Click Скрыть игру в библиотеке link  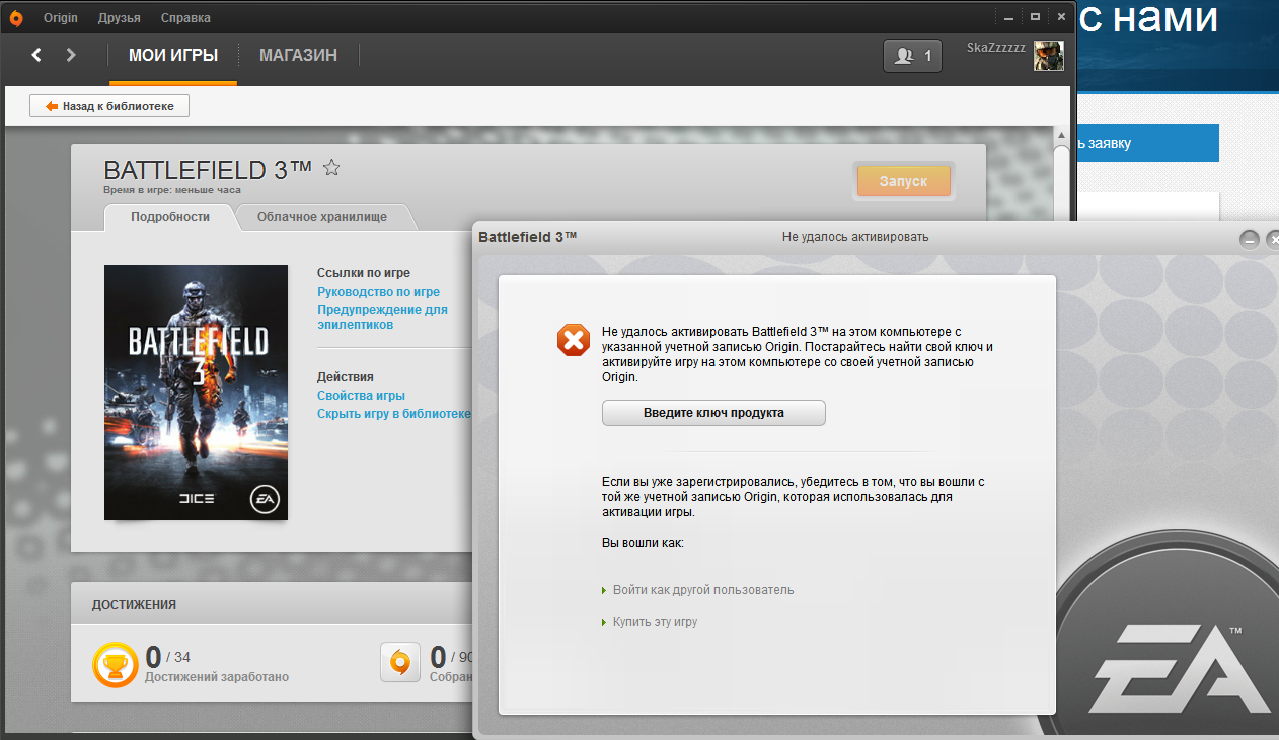[394, 414]
